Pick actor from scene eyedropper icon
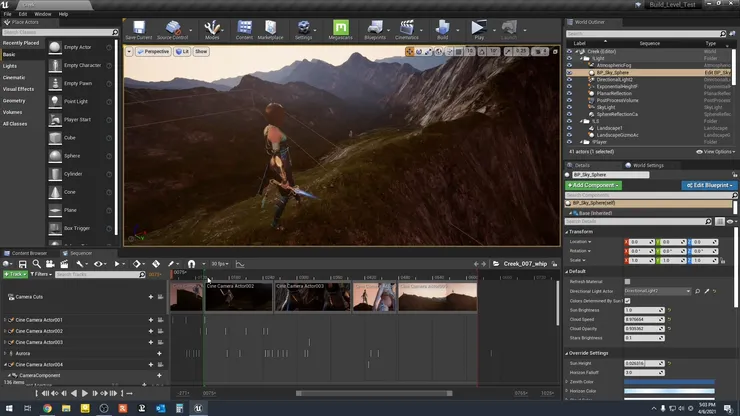Image resolution: width=740 pixels, height=416 pixels. click(706, 291)
